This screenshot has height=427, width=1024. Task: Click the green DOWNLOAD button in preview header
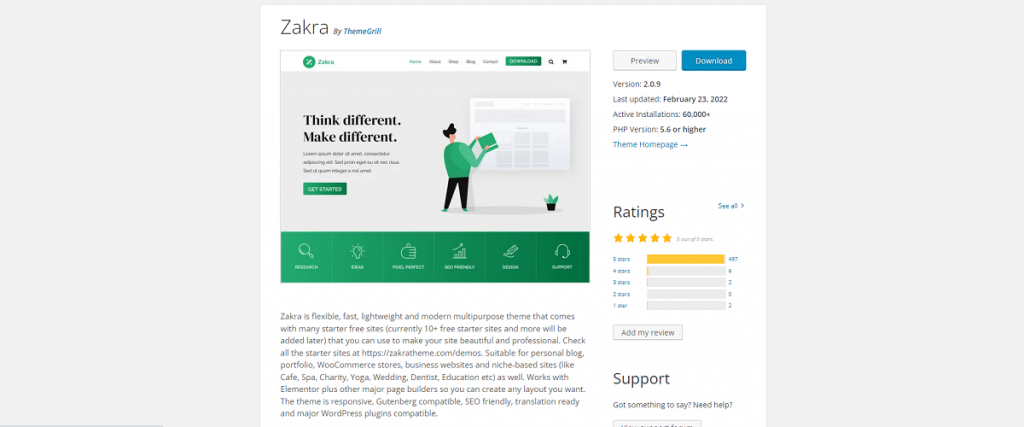523,61
